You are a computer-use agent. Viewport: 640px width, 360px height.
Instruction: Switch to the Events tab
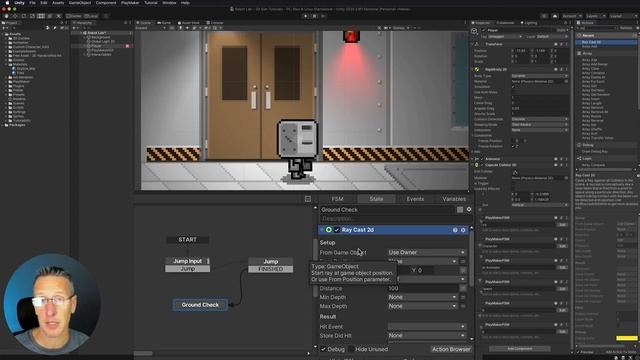tap(415, 199)
